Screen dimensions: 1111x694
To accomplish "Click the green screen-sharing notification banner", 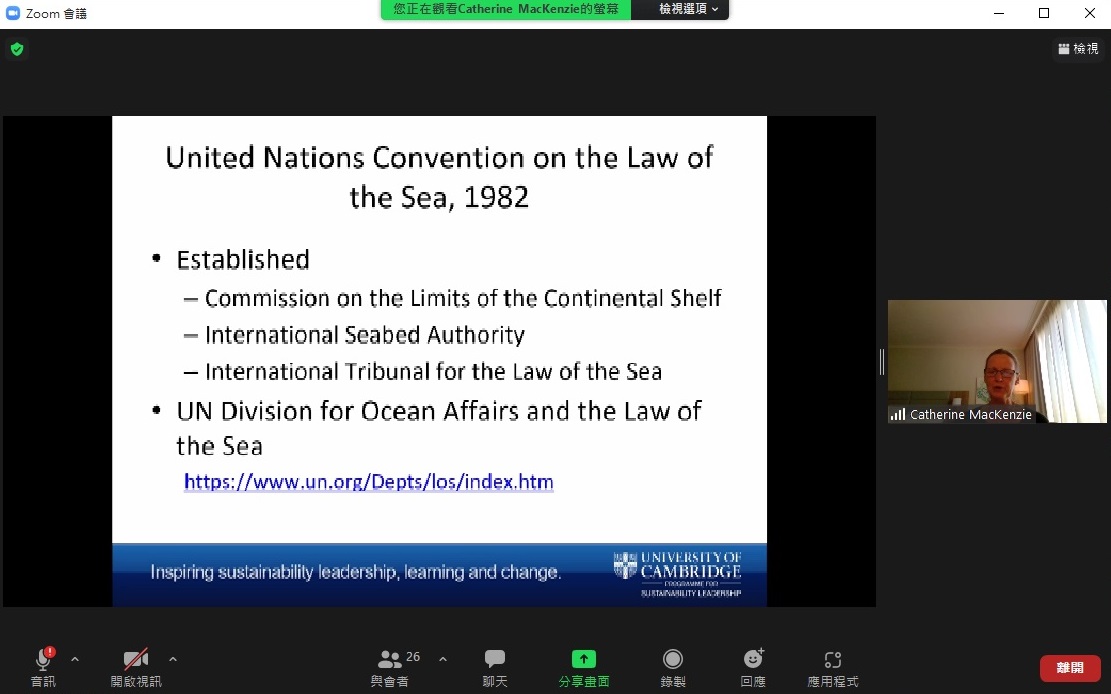I will 506,9.
